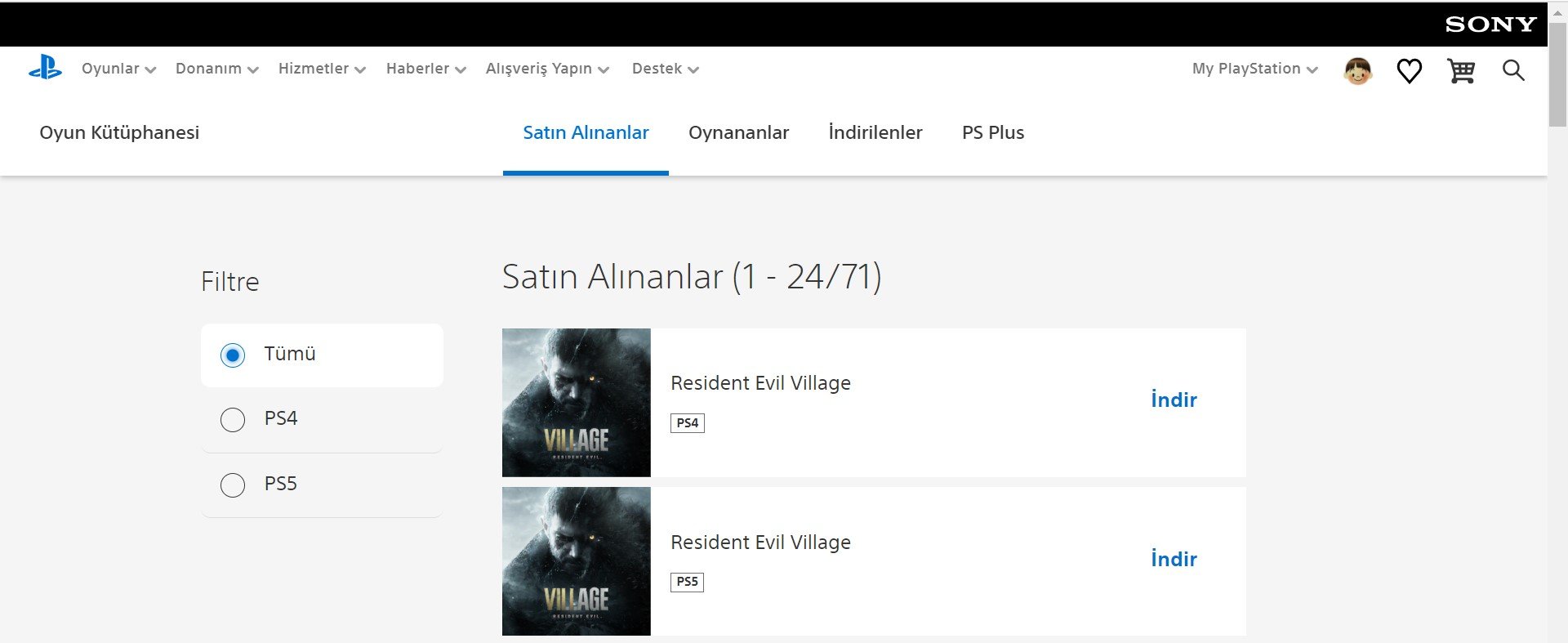1568x643 pixels.
Task: Open the My PlayStation dropdown
Action: point(1255,69)
